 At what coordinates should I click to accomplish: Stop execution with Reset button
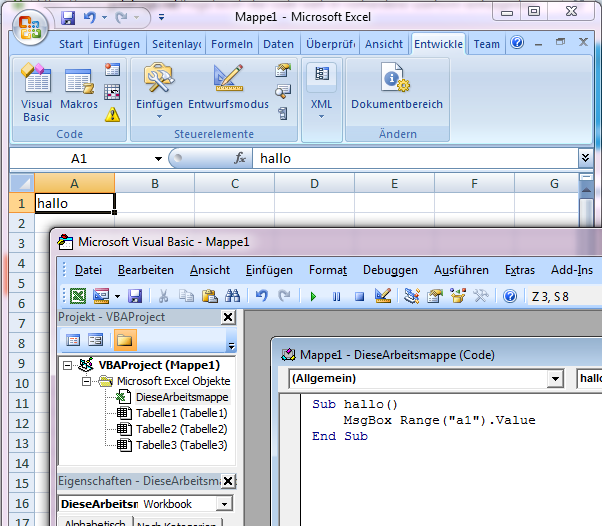coord(359,296)
